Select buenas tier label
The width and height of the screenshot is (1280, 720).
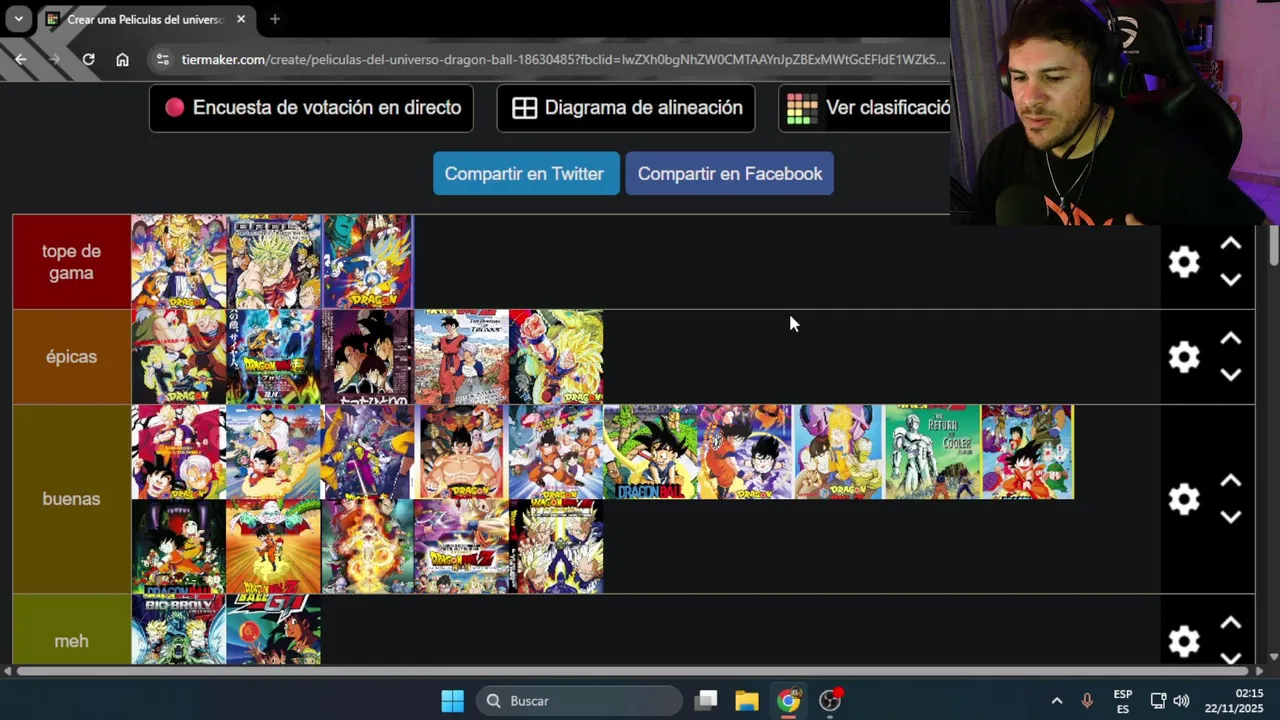pos(71,499)
